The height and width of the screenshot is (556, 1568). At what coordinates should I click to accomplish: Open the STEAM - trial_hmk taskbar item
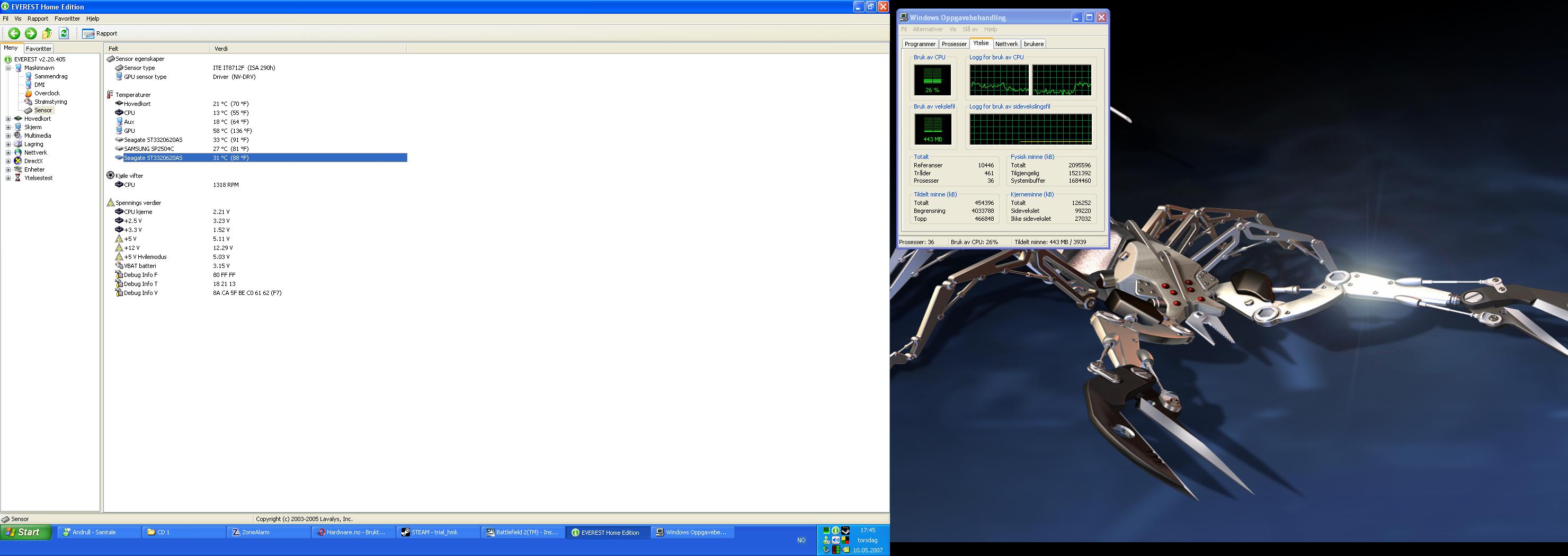(439, 532)
